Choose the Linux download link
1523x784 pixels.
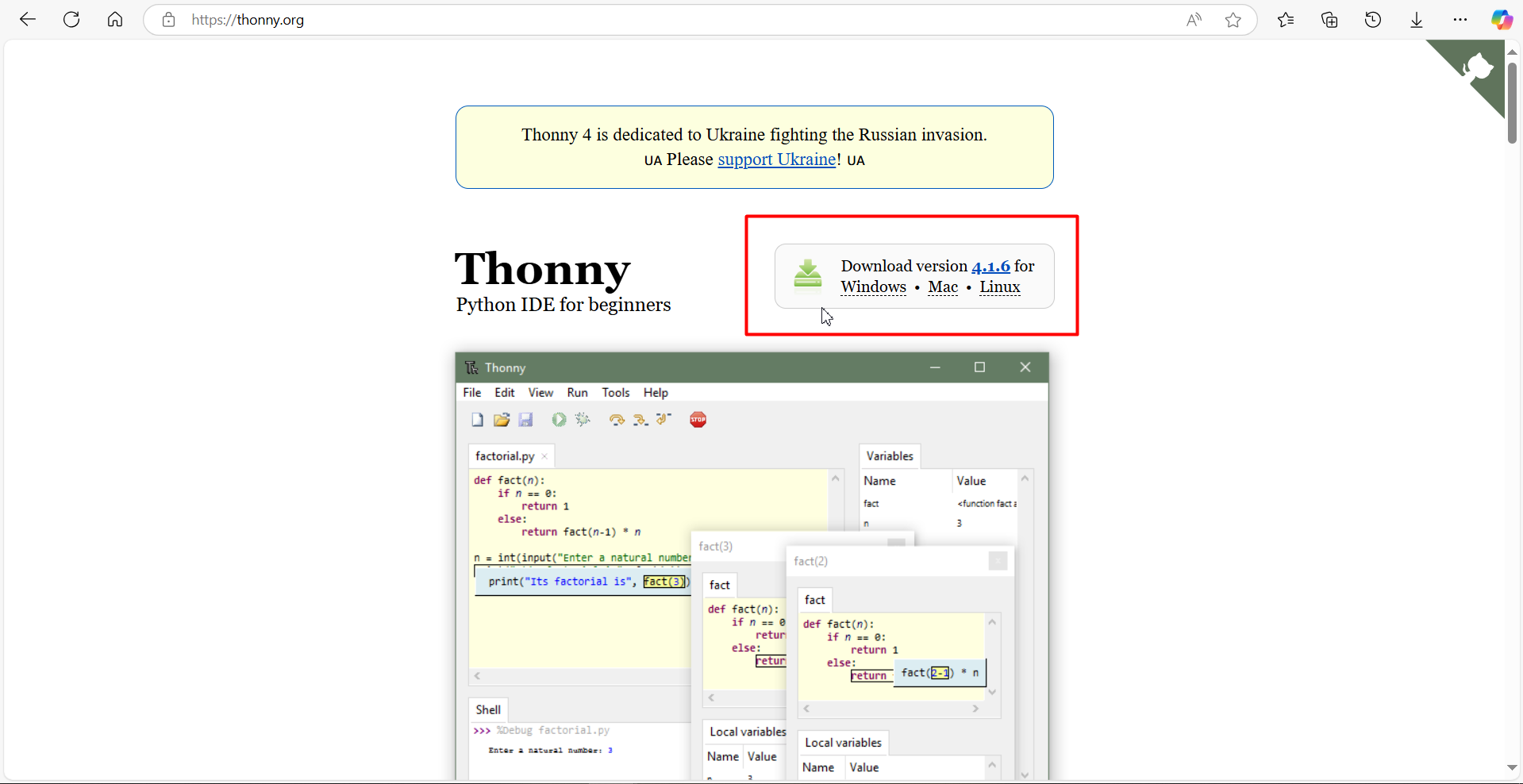click(1000, 287)
